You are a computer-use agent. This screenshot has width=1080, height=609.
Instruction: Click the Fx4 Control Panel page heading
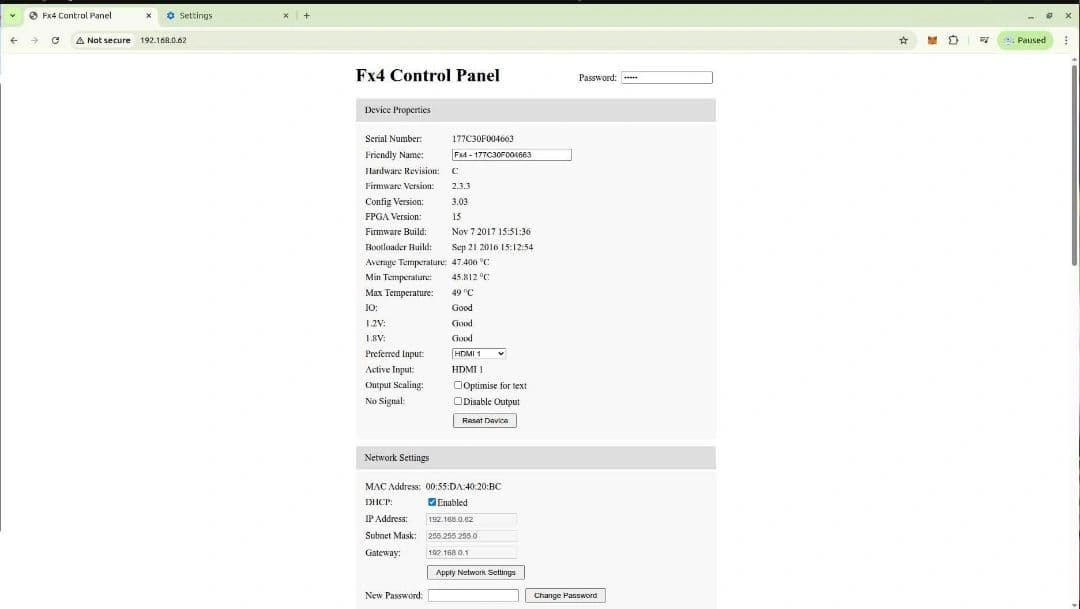click(x=428, y=76)
